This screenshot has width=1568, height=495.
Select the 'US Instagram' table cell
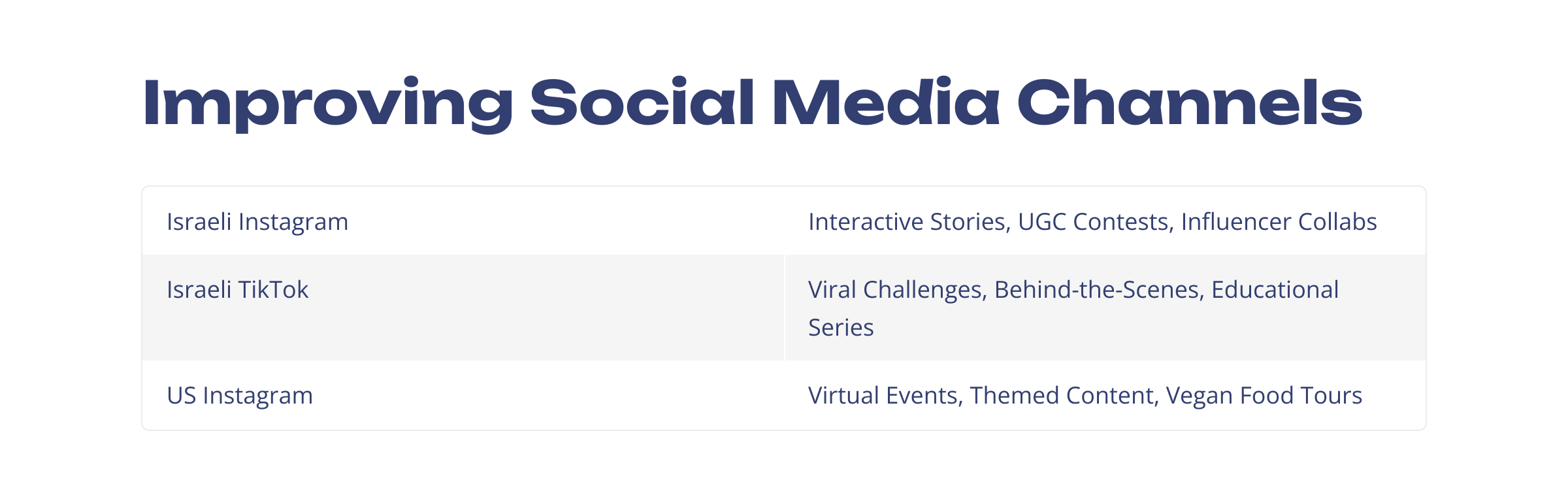463,395
